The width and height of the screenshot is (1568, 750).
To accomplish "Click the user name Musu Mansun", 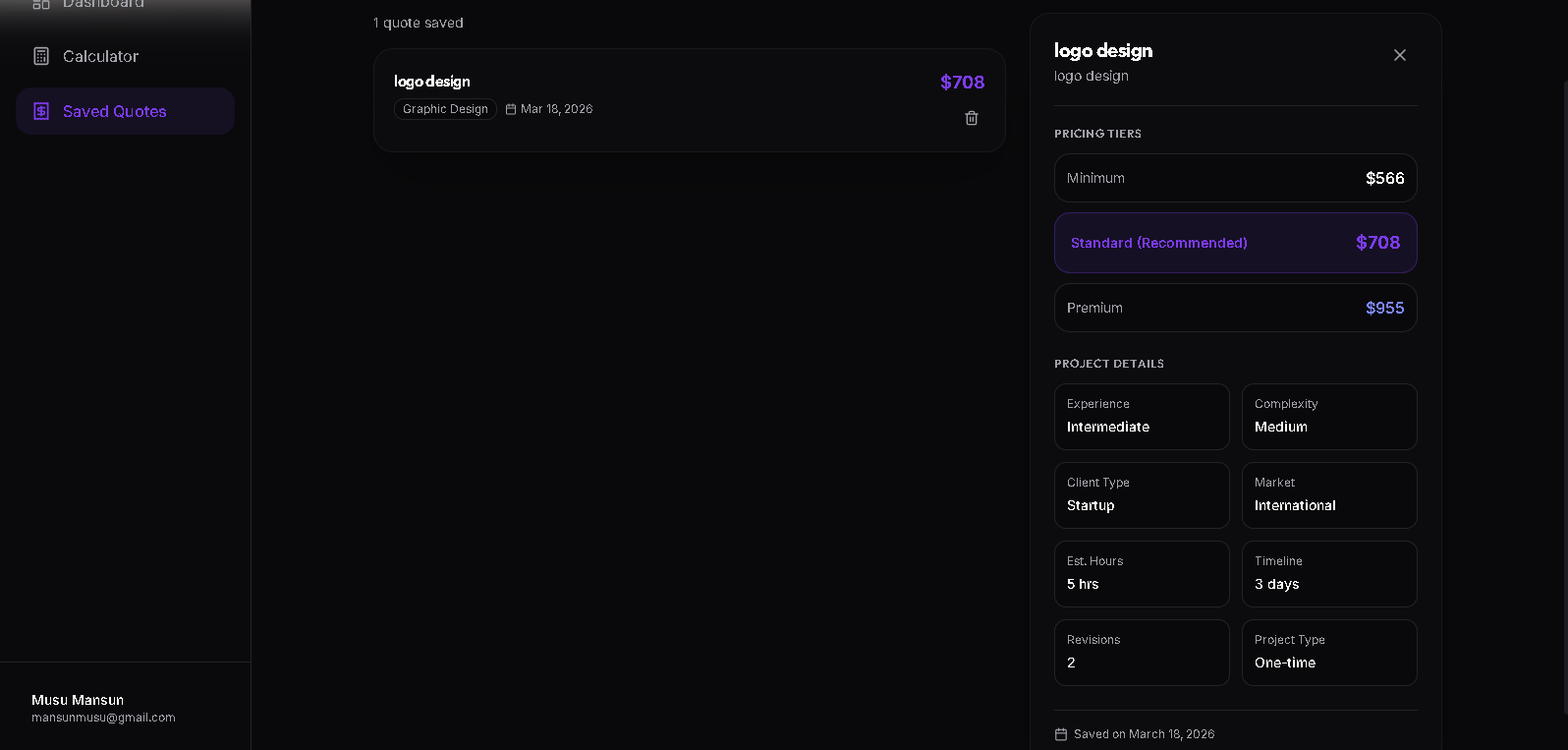I will [78, 700].
